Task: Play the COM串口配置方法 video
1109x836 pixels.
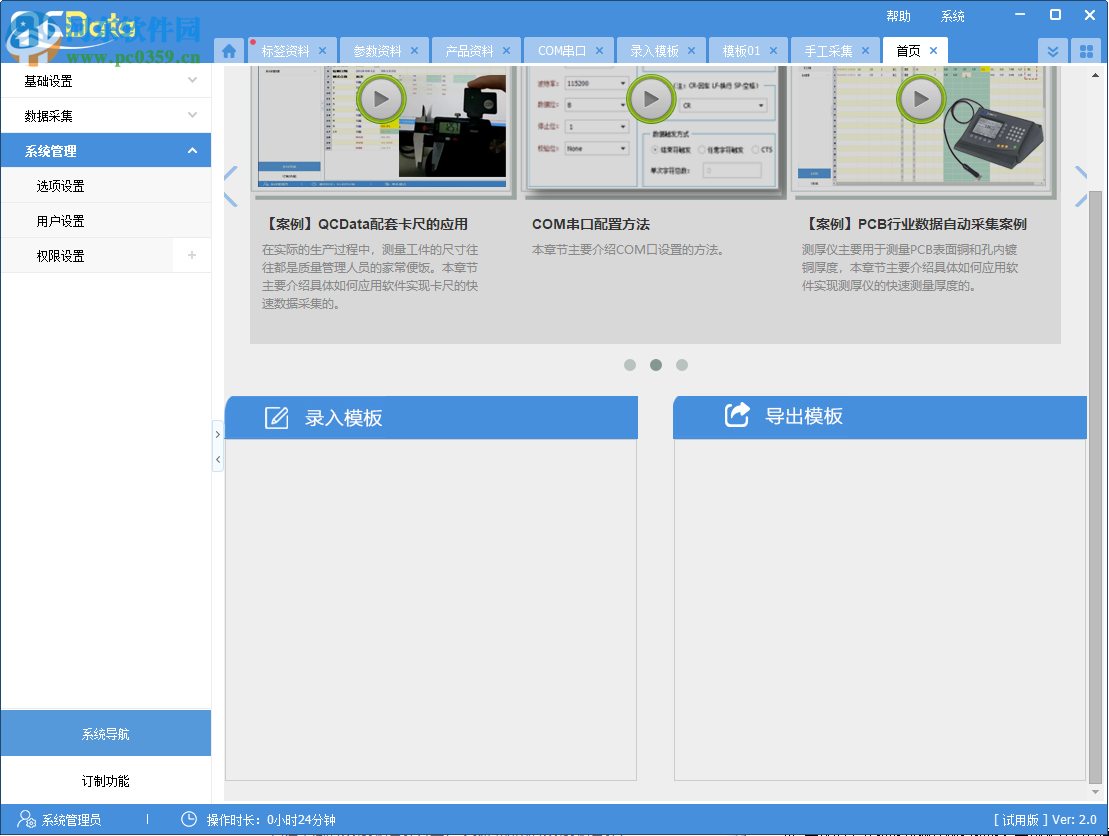Action: pos(651,99)
